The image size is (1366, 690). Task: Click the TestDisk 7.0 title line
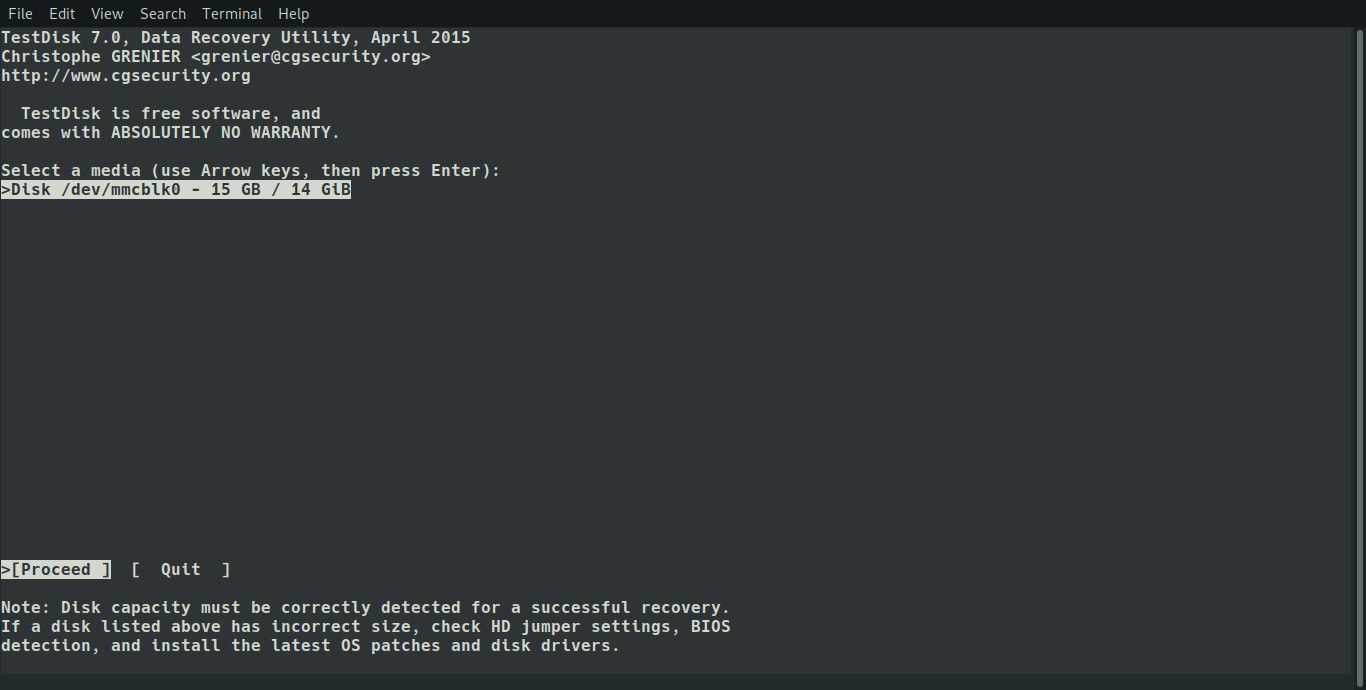(x=236, y=38)
